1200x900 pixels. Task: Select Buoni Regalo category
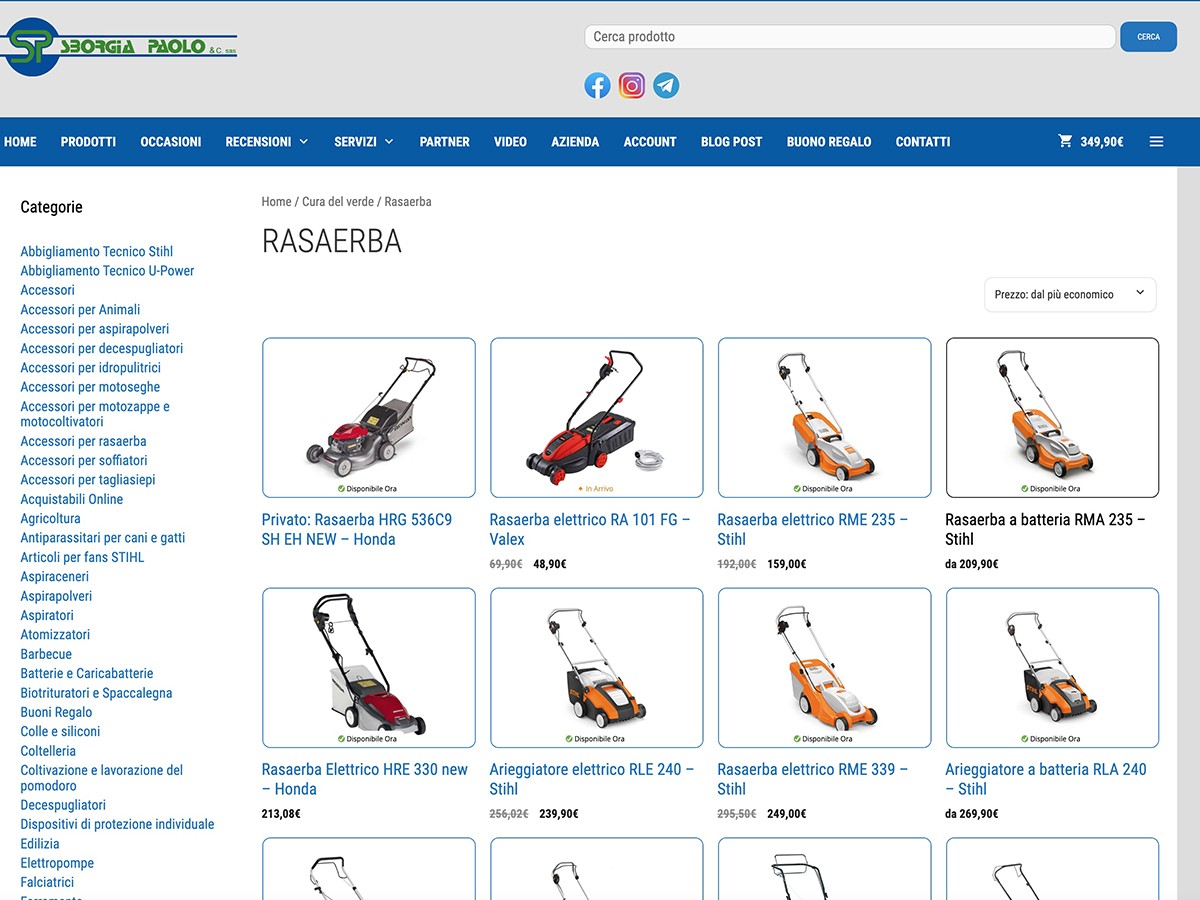(x=56, y=713)
